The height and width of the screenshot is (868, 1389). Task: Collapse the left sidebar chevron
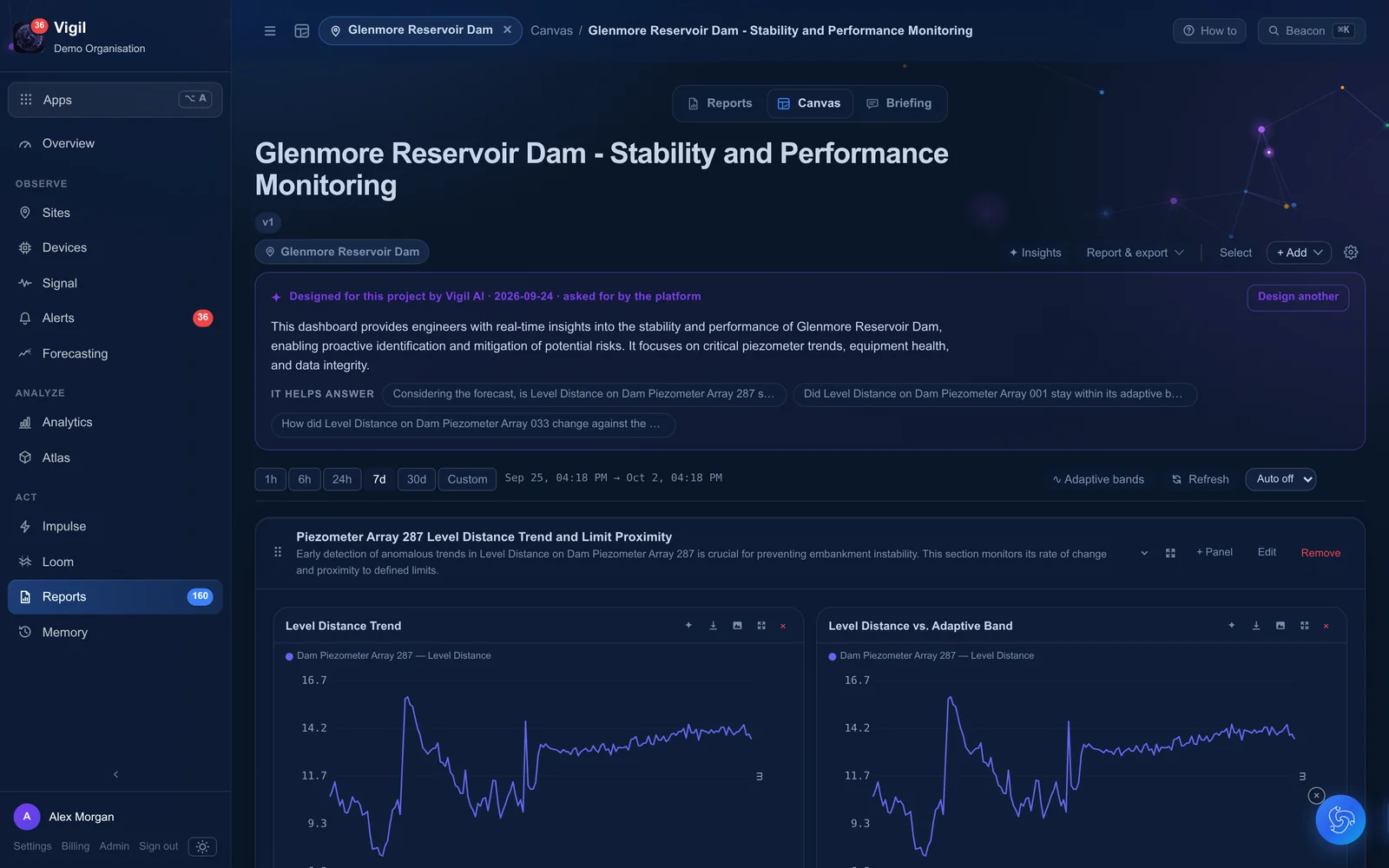point(115,774)
